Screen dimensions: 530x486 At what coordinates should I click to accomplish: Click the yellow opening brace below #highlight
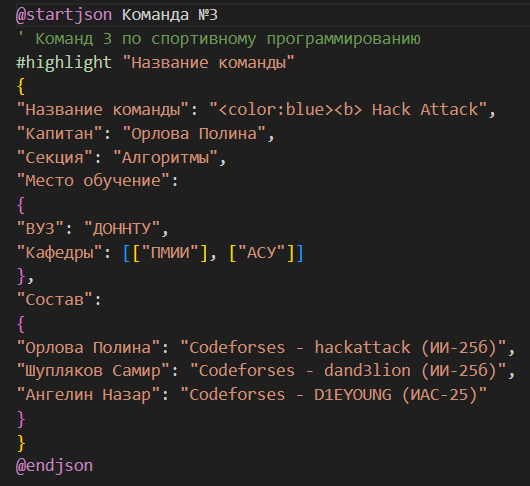point(21,87)
